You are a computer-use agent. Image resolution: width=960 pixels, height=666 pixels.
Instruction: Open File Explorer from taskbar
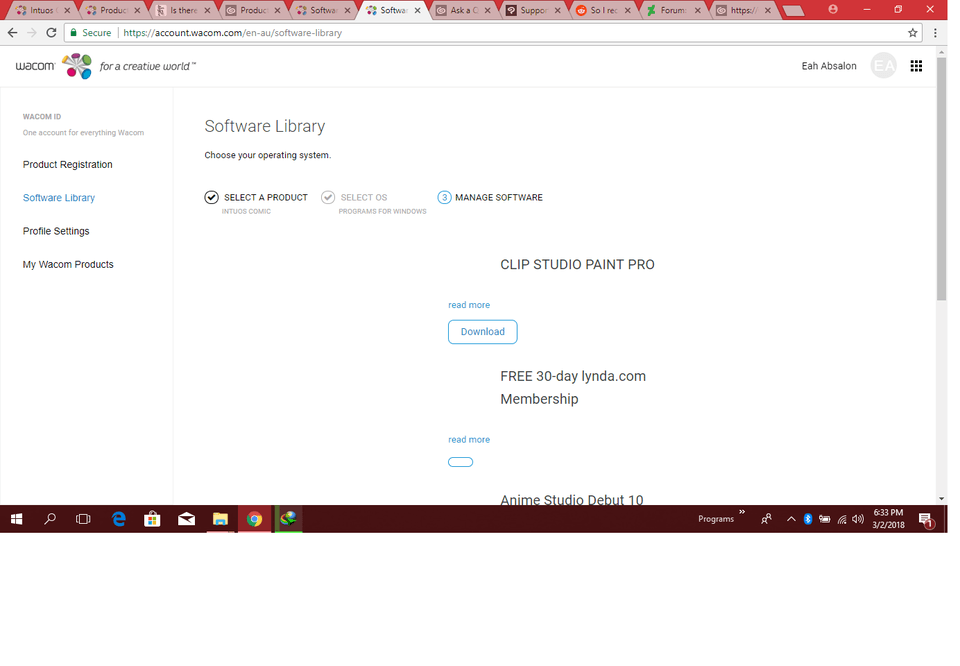tap(220, 519)
